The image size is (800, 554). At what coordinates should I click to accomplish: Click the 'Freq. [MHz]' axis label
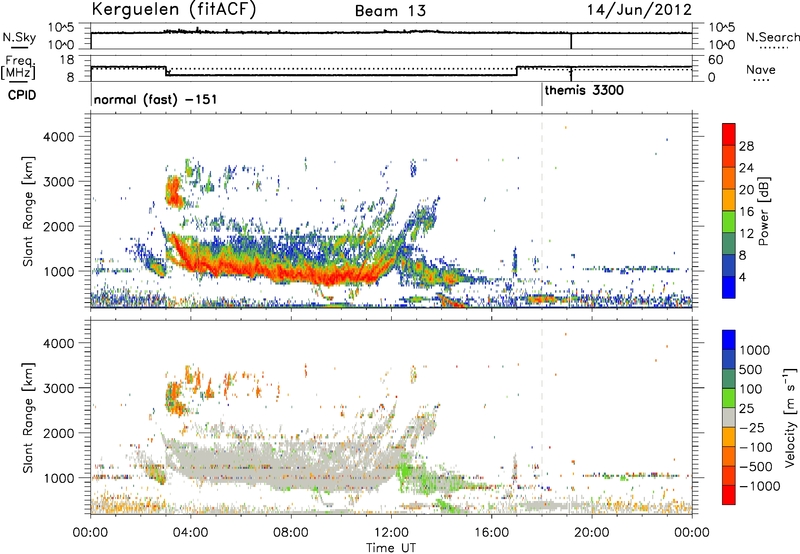(x=18, y=67)
